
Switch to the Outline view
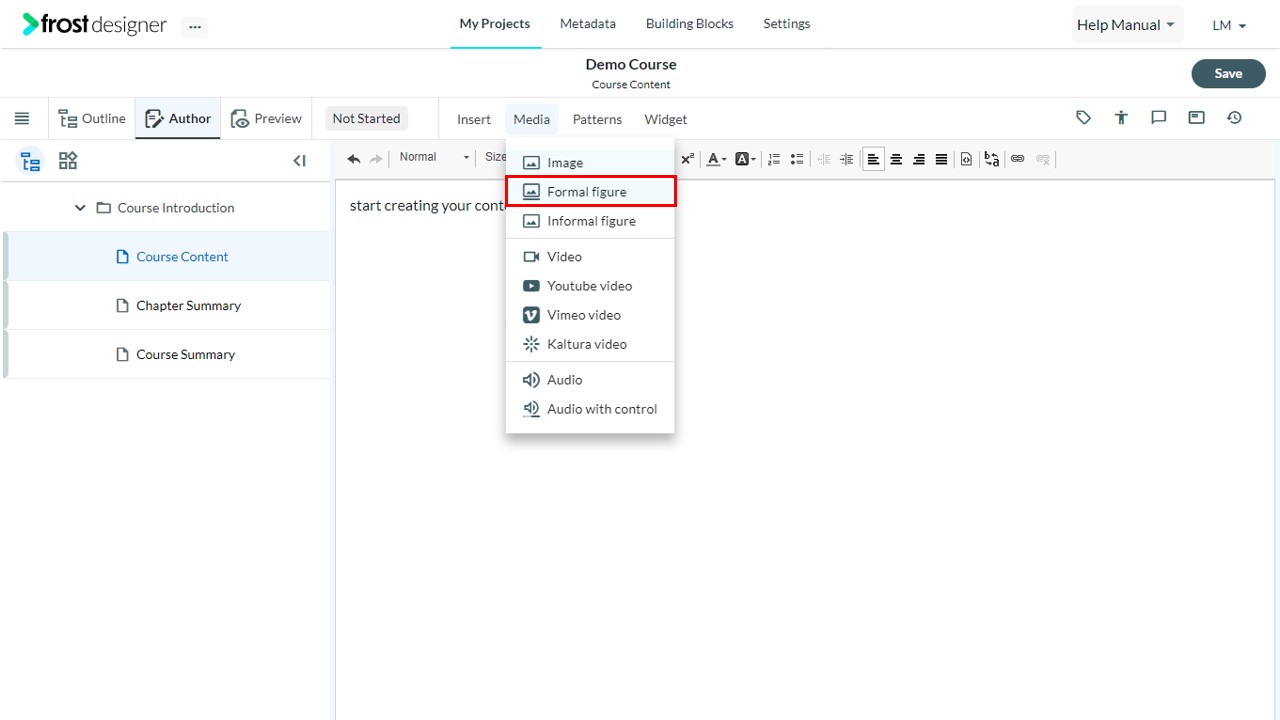[x=91, y=119]
